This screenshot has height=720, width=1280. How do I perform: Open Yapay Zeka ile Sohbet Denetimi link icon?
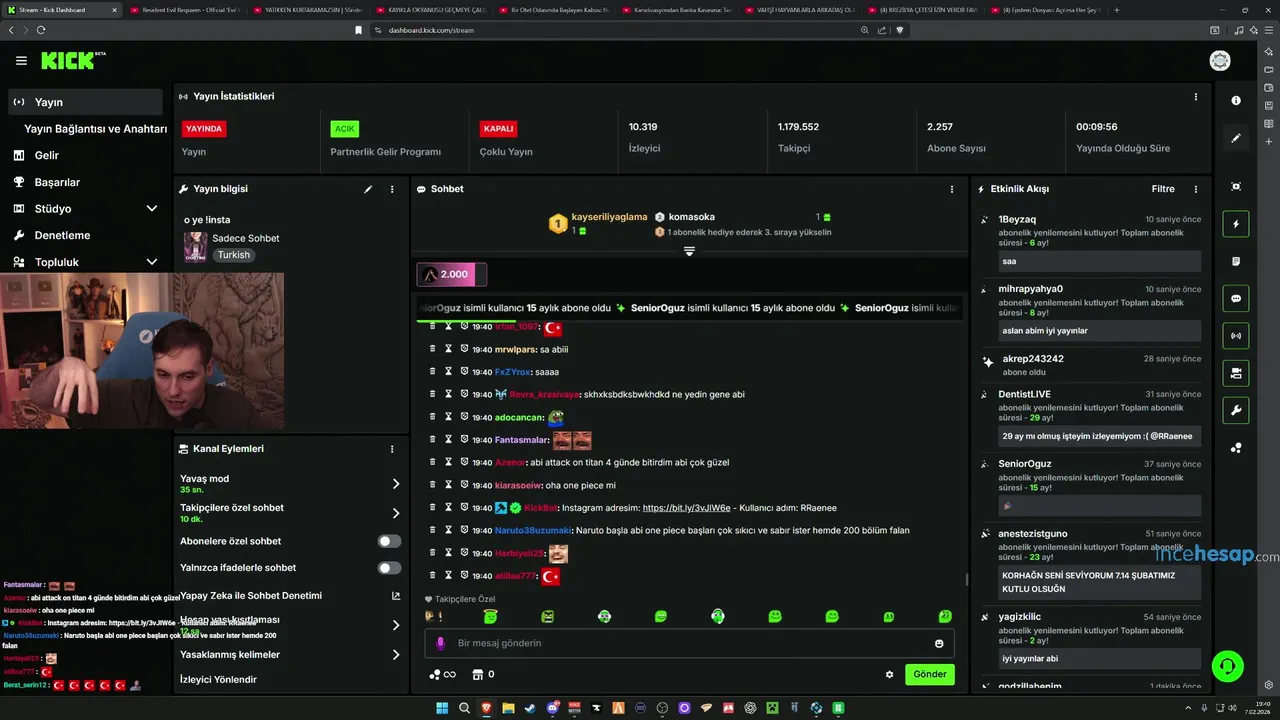tap(395, 595)
